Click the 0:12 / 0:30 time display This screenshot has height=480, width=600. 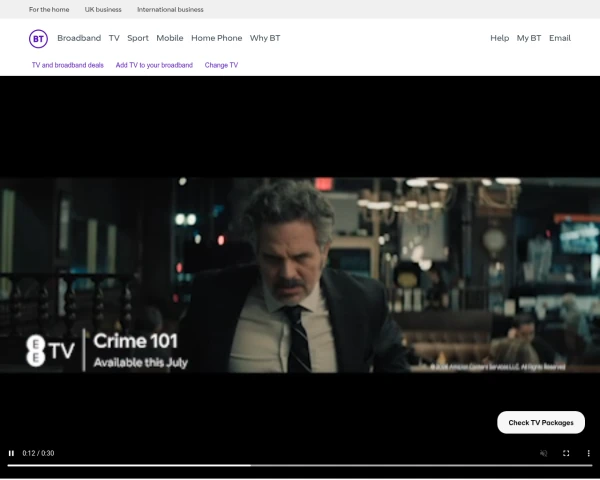point(38,453)
